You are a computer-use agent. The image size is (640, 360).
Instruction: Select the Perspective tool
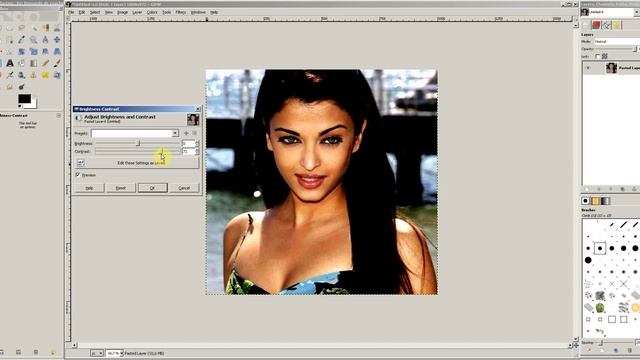click(x=57, y=52)
